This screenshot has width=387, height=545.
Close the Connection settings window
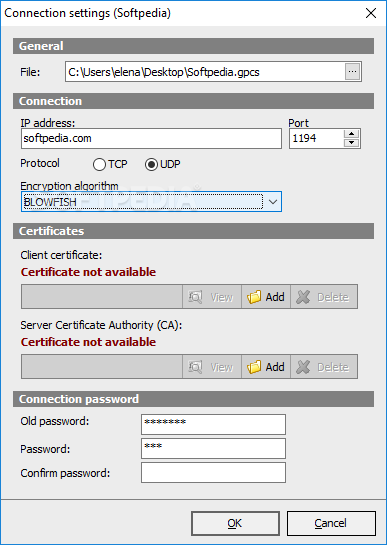coord(371,13)
